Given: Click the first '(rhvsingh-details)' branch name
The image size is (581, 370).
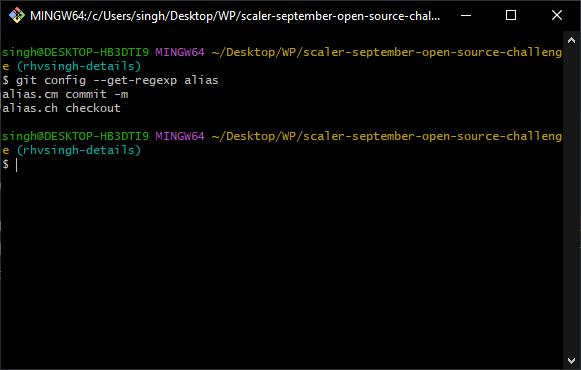Looking at the screenshot, I should (x=79, y=66).
